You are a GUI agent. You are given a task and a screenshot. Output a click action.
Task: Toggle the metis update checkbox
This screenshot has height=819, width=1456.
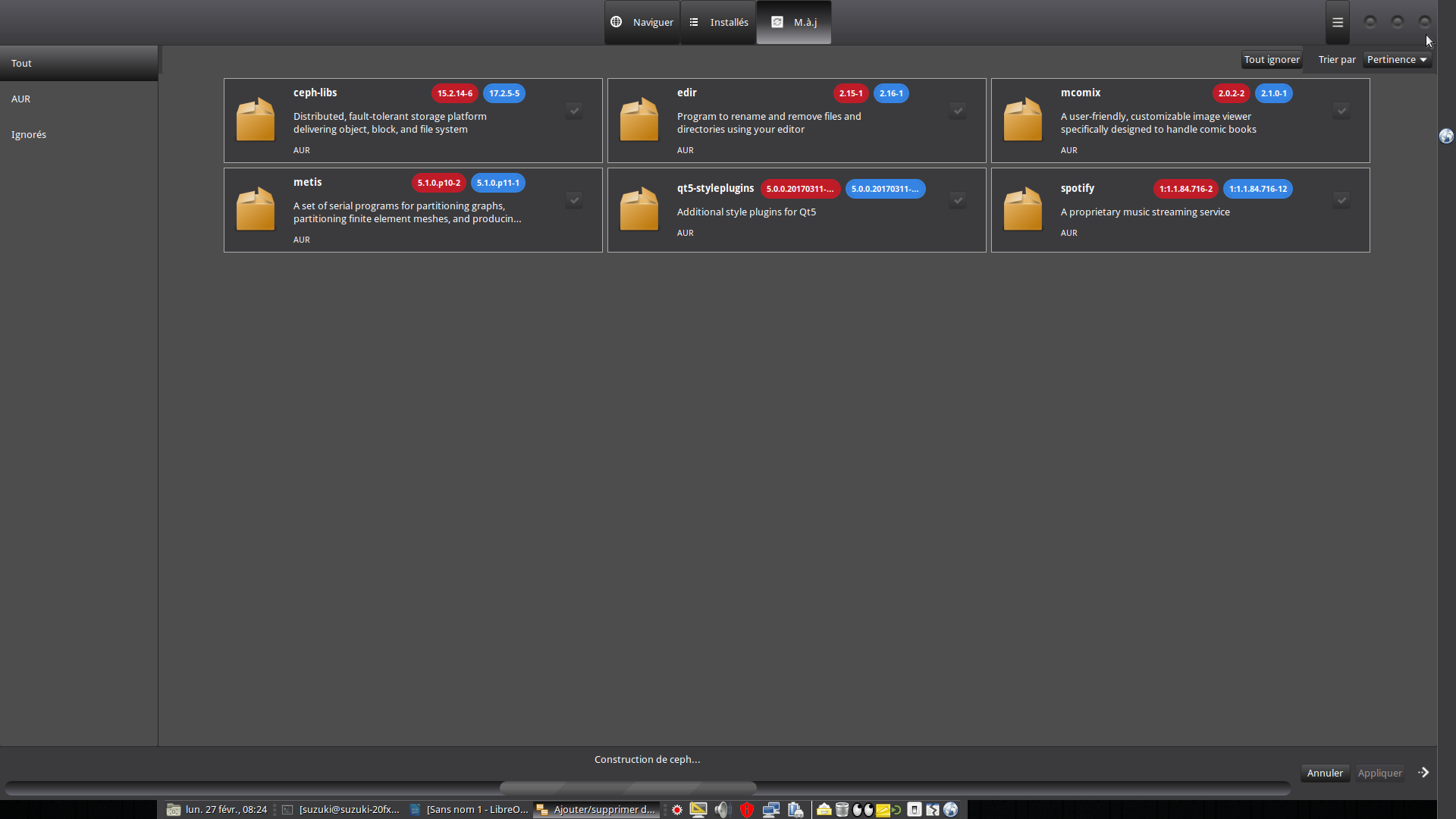pos(574,200)
